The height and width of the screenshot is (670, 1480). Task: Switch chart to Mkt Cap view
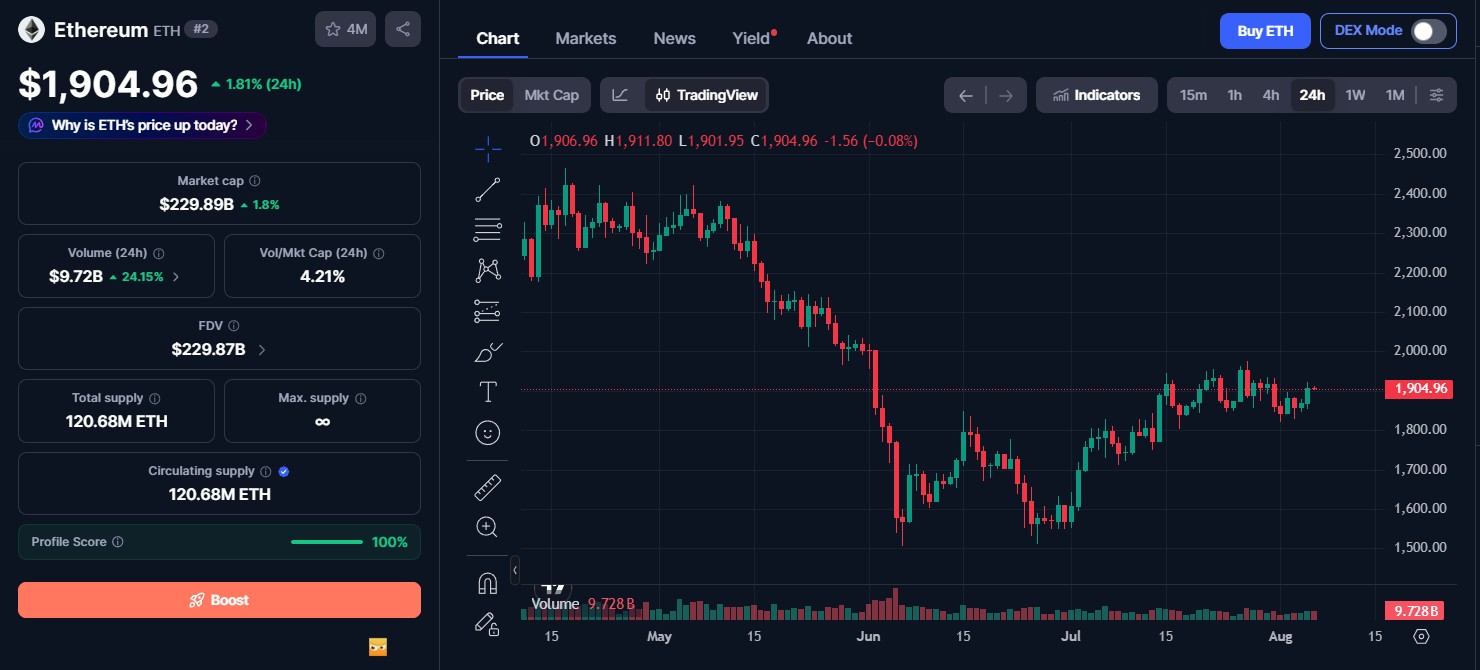coord(552,95)
